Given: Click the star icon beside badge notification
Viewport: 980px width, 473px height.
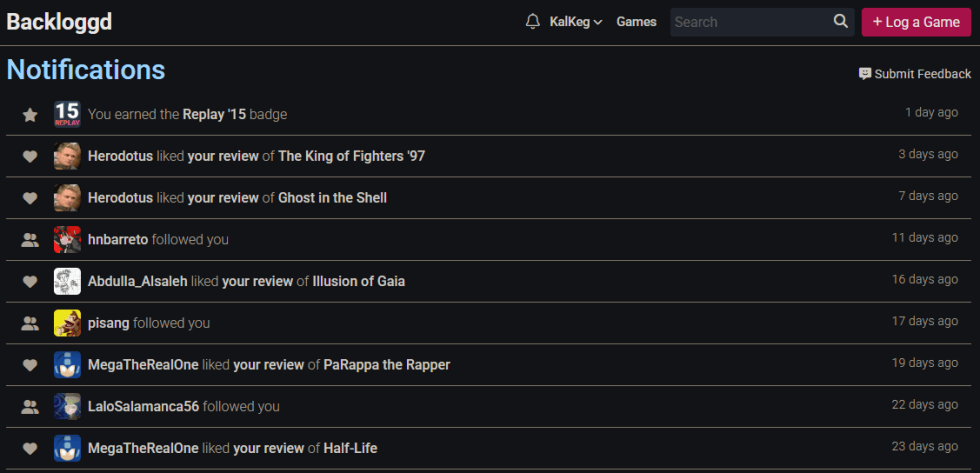Looking at the screenshot, I should click(30, 115).
